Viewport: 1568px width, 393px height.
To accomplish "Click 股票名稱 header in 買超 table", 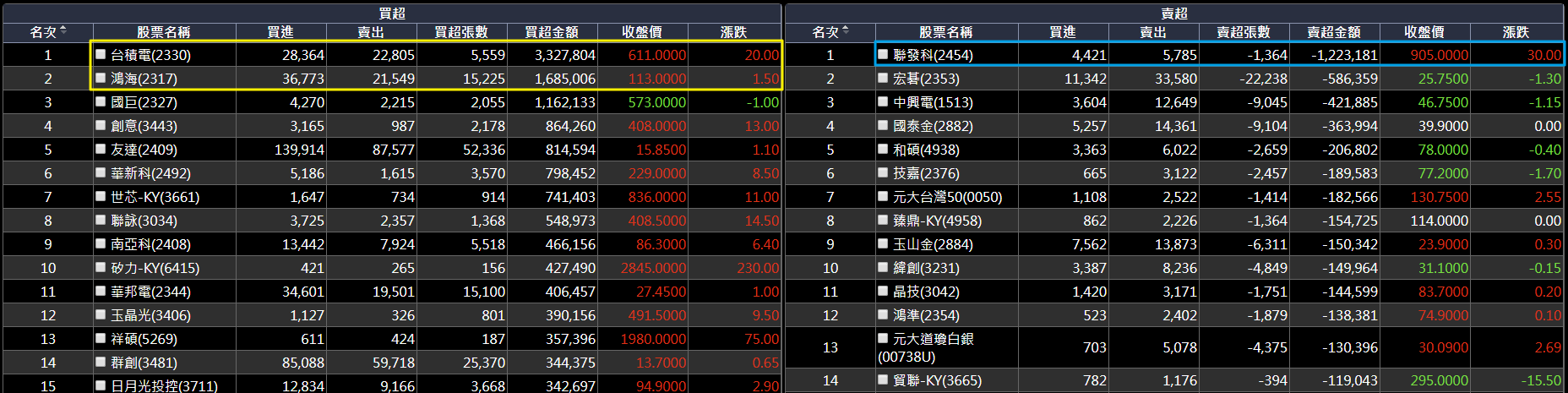I will (x=164, y=32).
